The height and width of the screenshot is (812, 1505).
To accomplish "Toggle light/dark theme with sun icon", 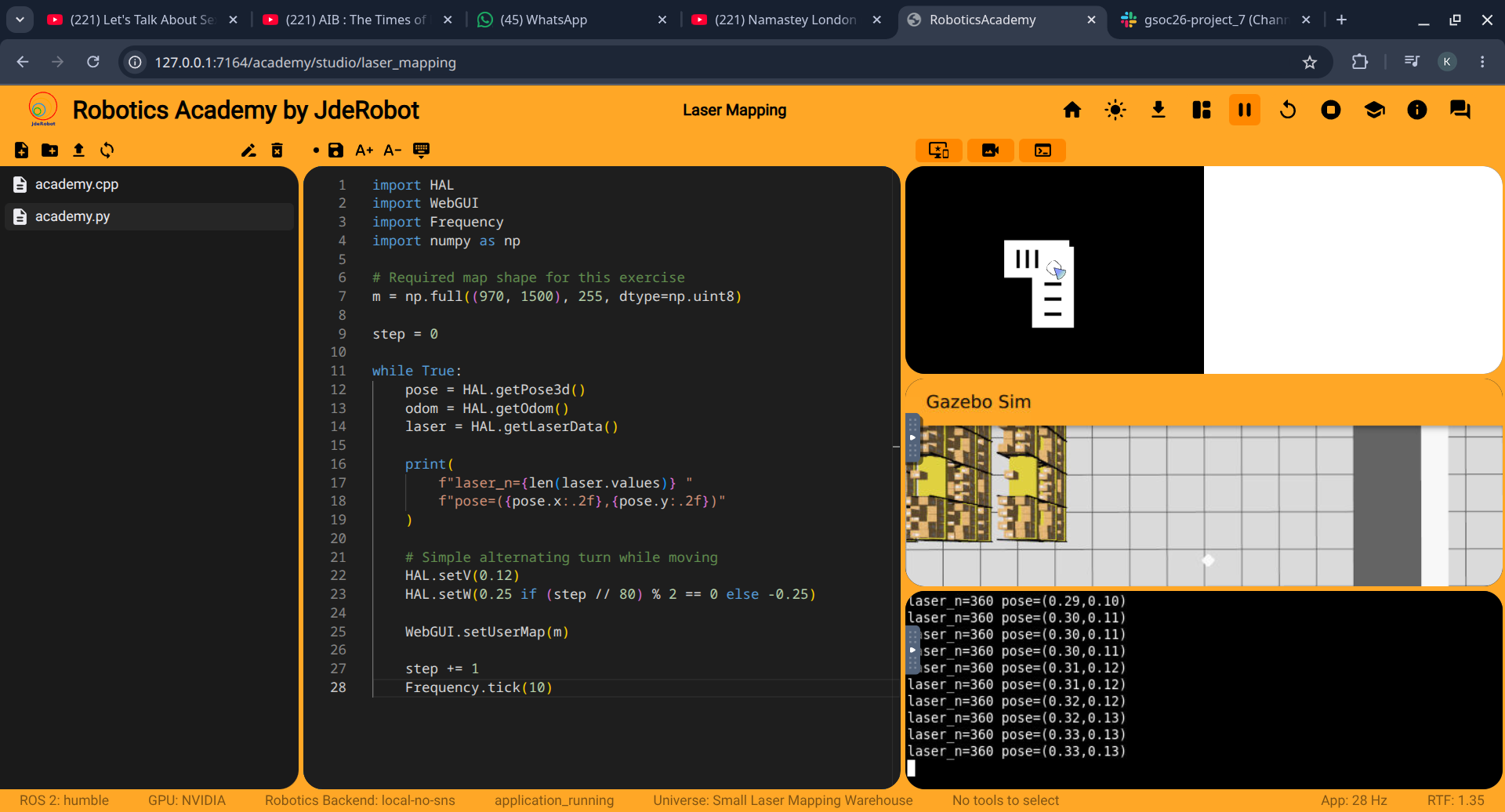I will click(1115, 110).
